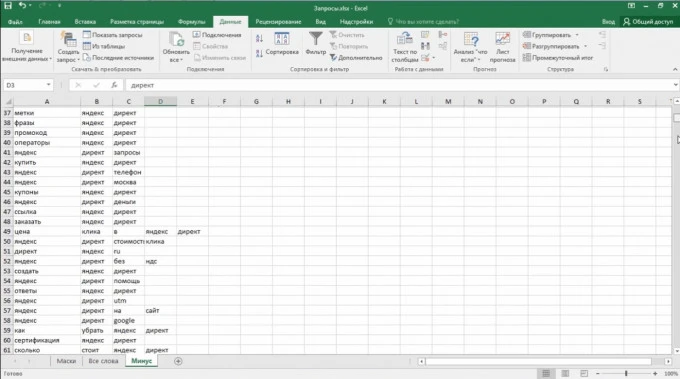Select cell with стоимость in row 50
This screenshot has width=680, height=379.
coord(128,241)
